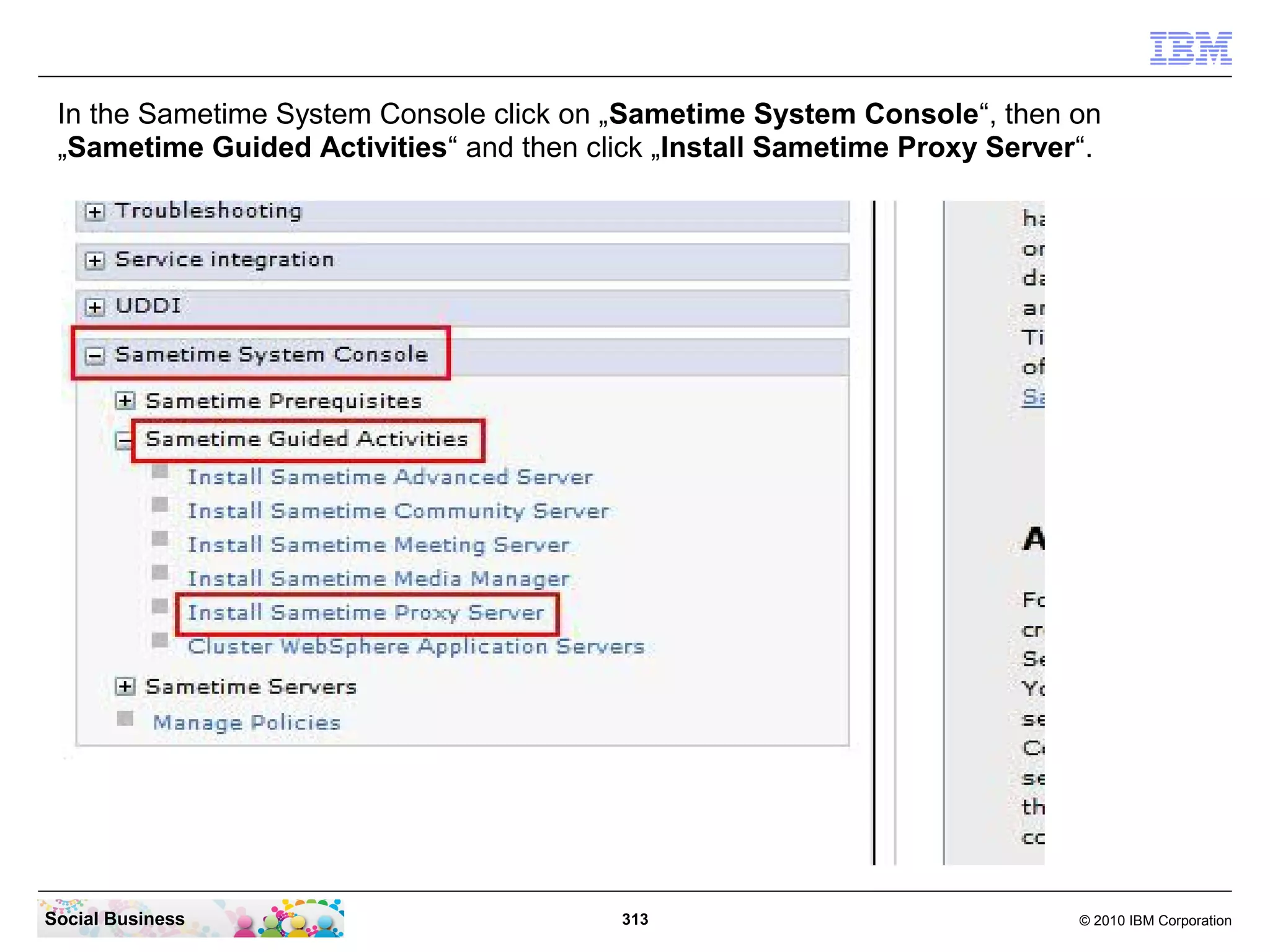1270x952 pixels.
Task: Click the bullet icon beside Install Sametime Community Server
Action: (160, 505)
